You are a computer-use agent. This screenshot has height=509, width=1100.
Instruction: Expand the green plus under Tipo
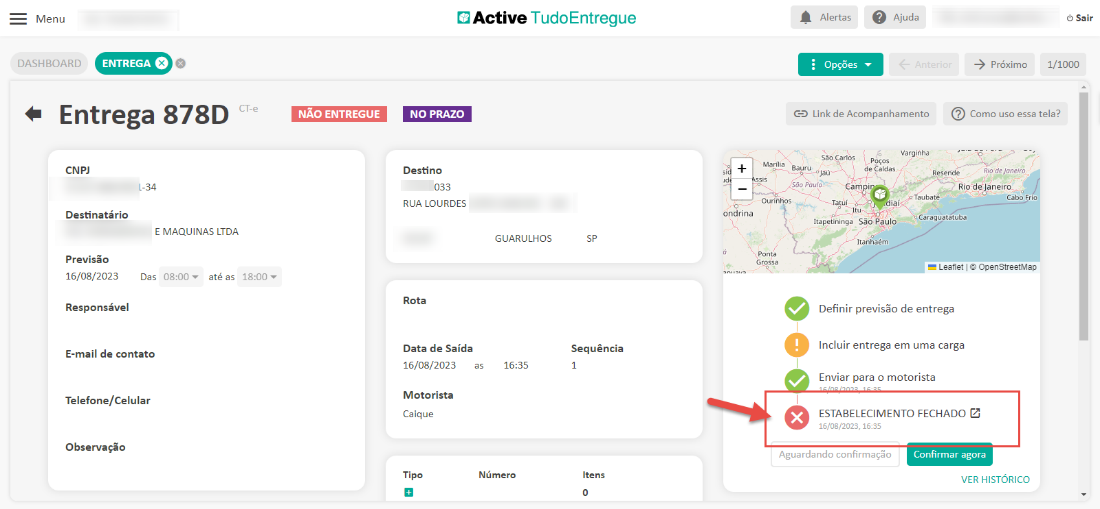408,493
